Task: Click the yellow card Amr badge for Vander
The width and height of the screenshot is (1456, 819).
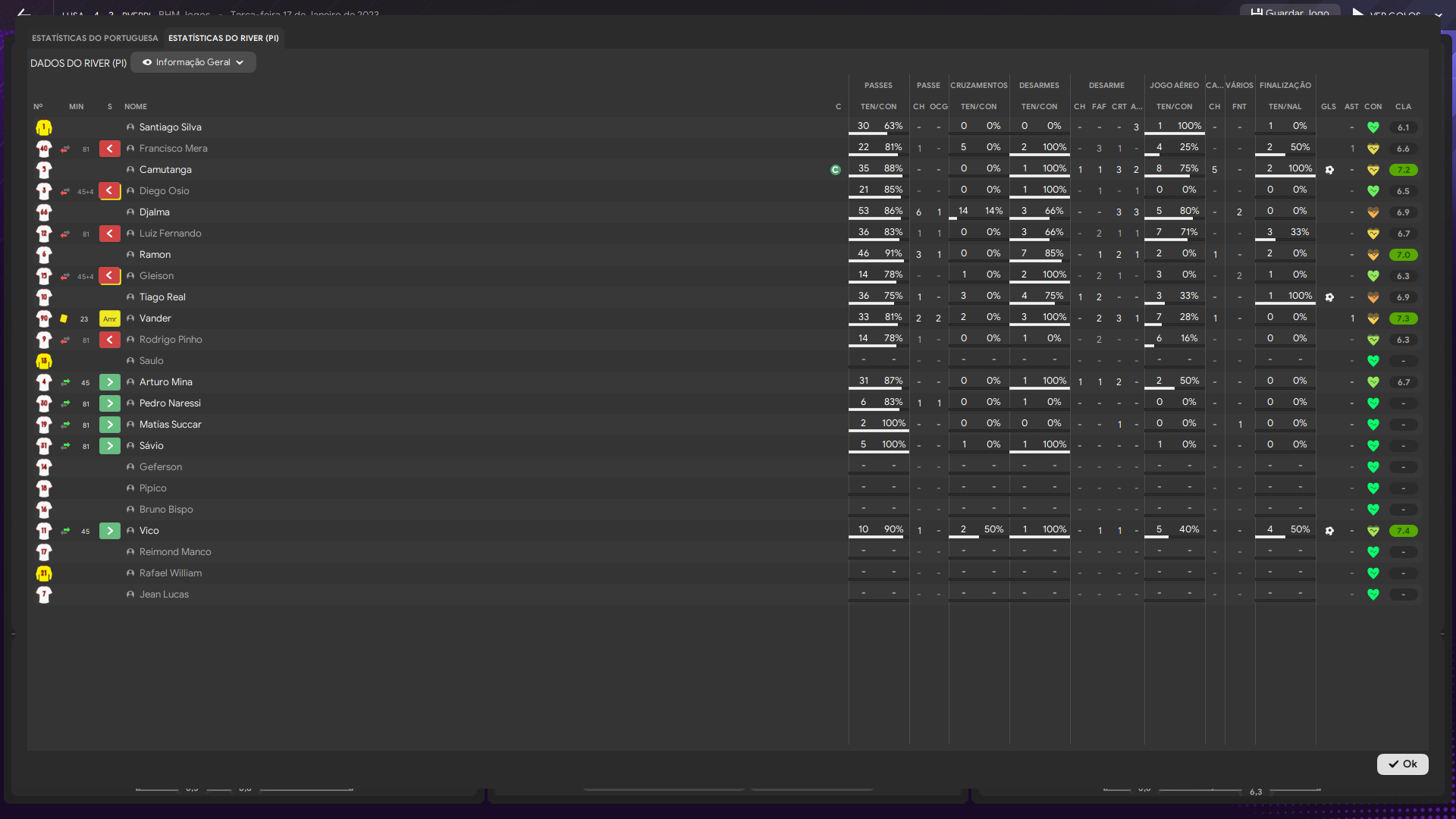Action: pos(110,318)
